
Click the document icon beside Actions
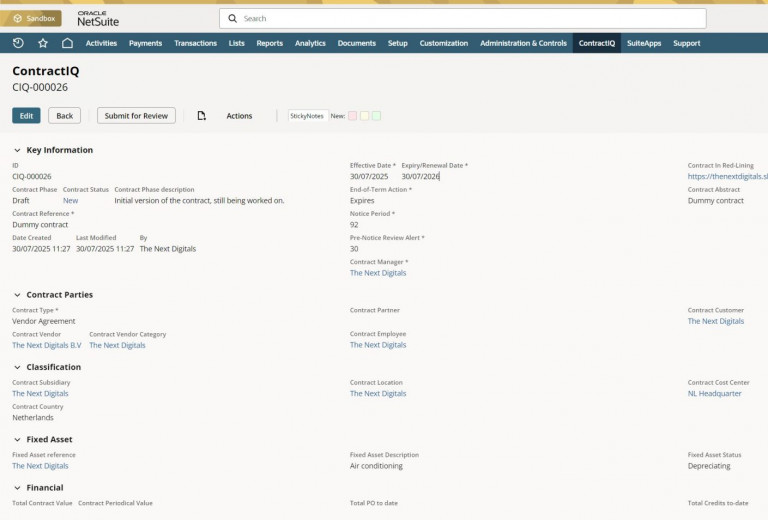tap(201, 116)
